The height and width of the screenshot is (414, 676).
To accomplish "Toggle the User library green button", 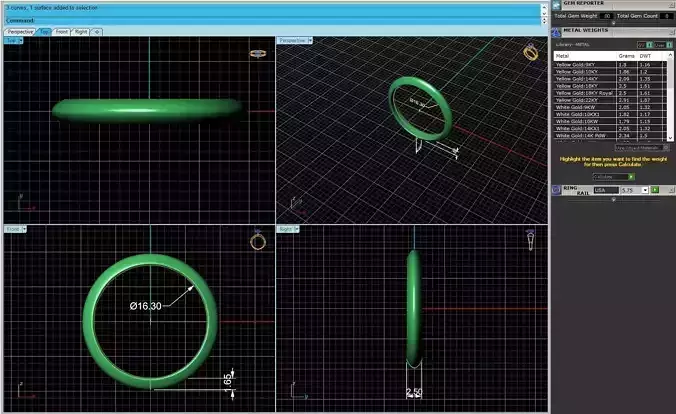I will [670, 45].
